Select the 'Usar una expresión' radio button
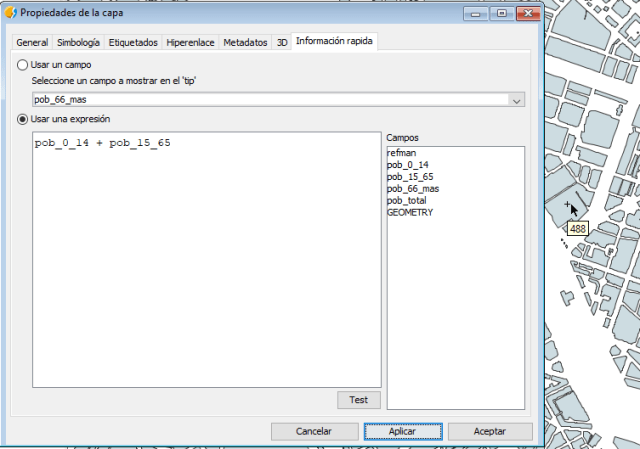 [x=23, y=119]
